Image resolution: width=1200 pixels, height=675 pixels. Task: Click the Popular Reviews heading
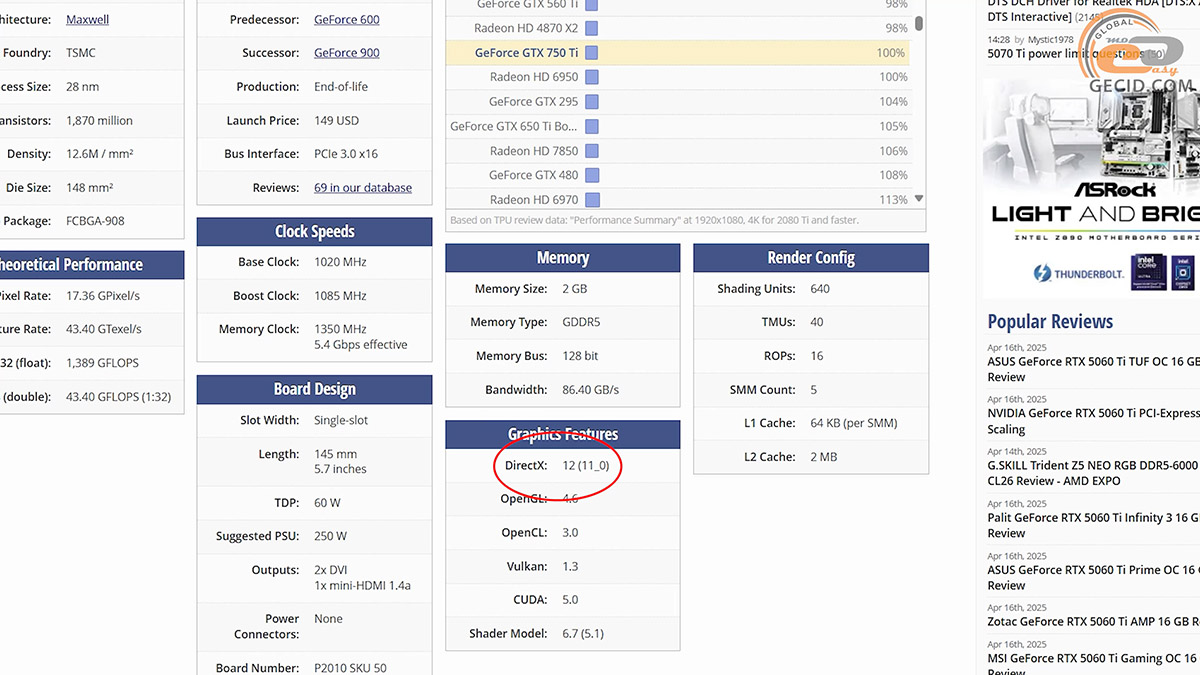pos(1050,321)
